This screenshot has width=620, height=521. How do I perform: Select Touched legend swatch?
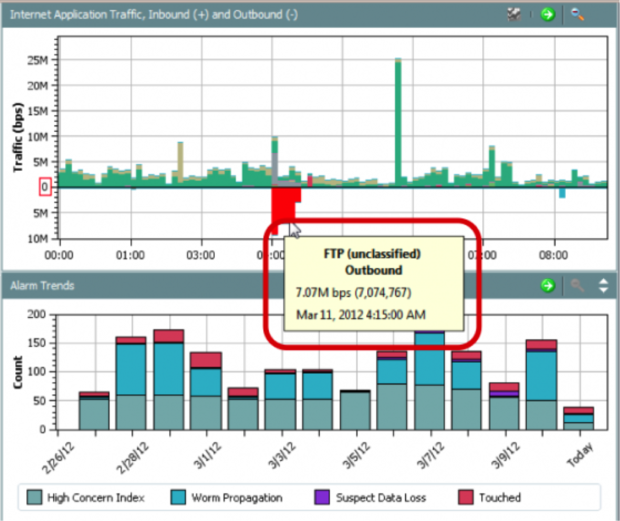tap(466, 497)
